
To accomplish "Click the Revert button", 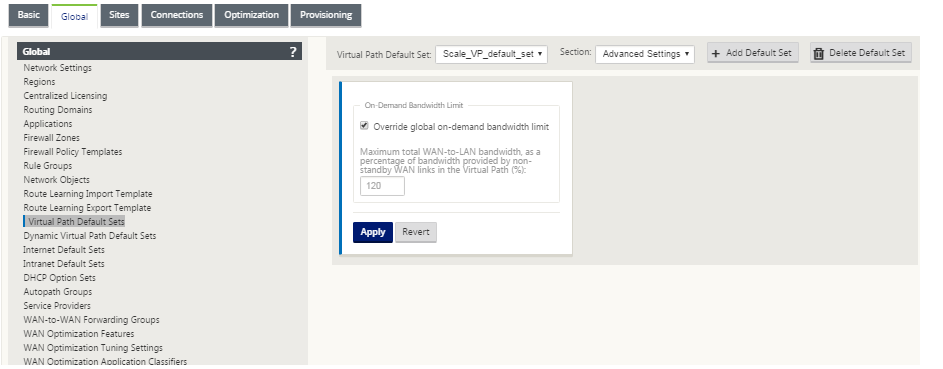I will (x=416, y=232).
